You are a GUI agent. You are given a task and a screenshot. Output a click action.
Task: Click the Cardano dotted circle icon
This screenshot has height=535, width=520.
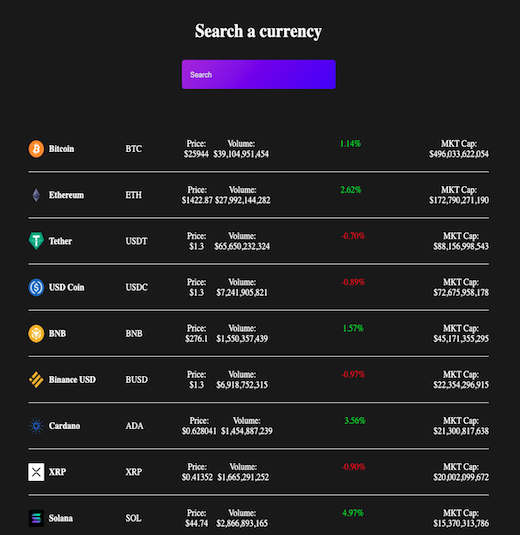click(36, 426)
